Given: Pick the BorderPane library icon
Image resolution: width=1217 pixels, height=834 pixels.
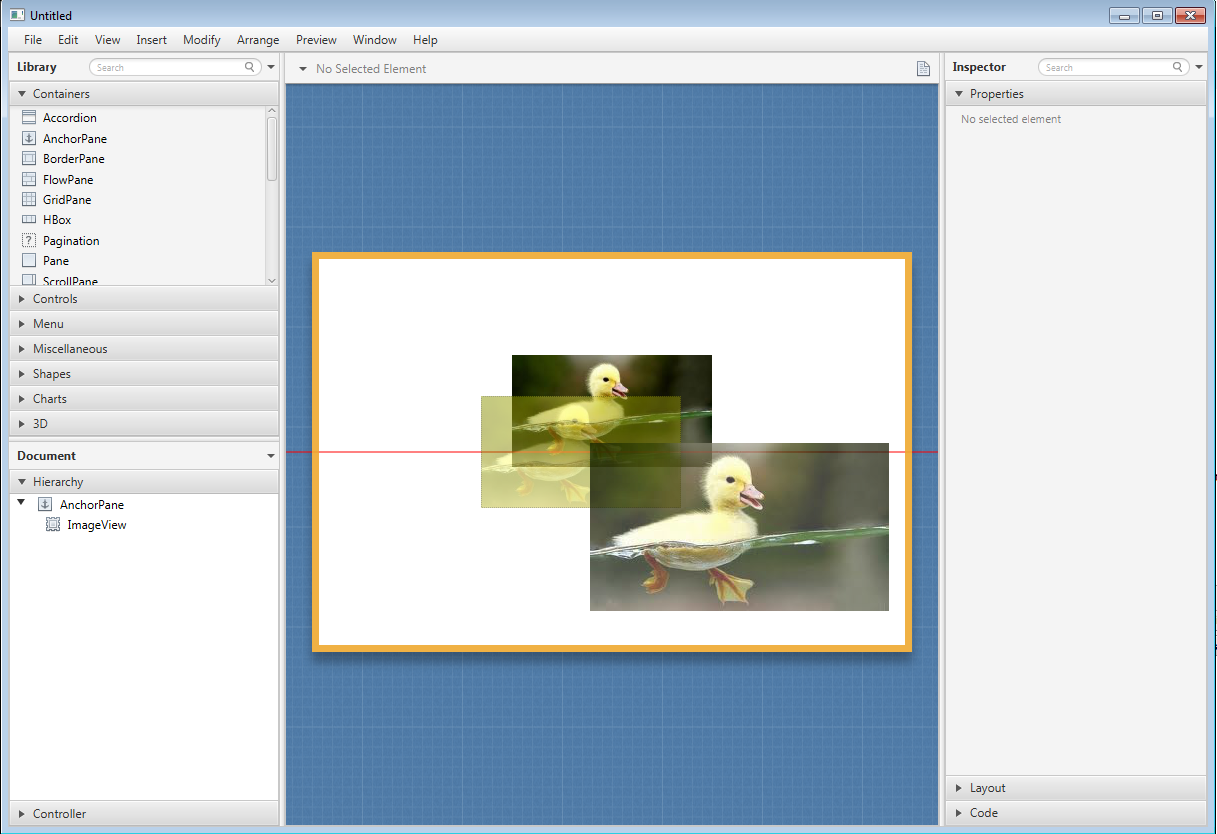Looking at the screenshot, I should (x=29, y=159).
